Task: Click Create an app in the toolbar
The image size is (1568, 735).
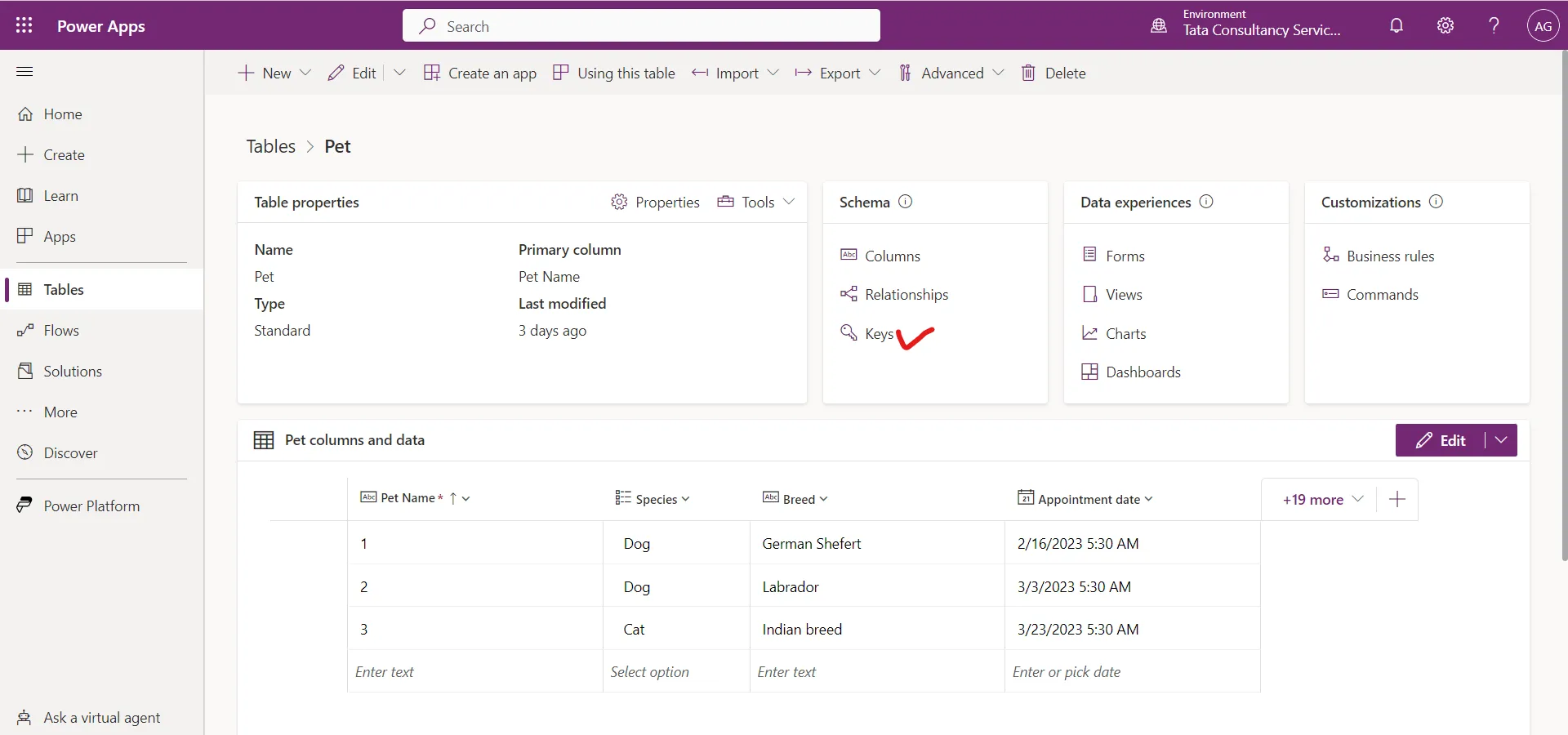Action: (492, 73)
